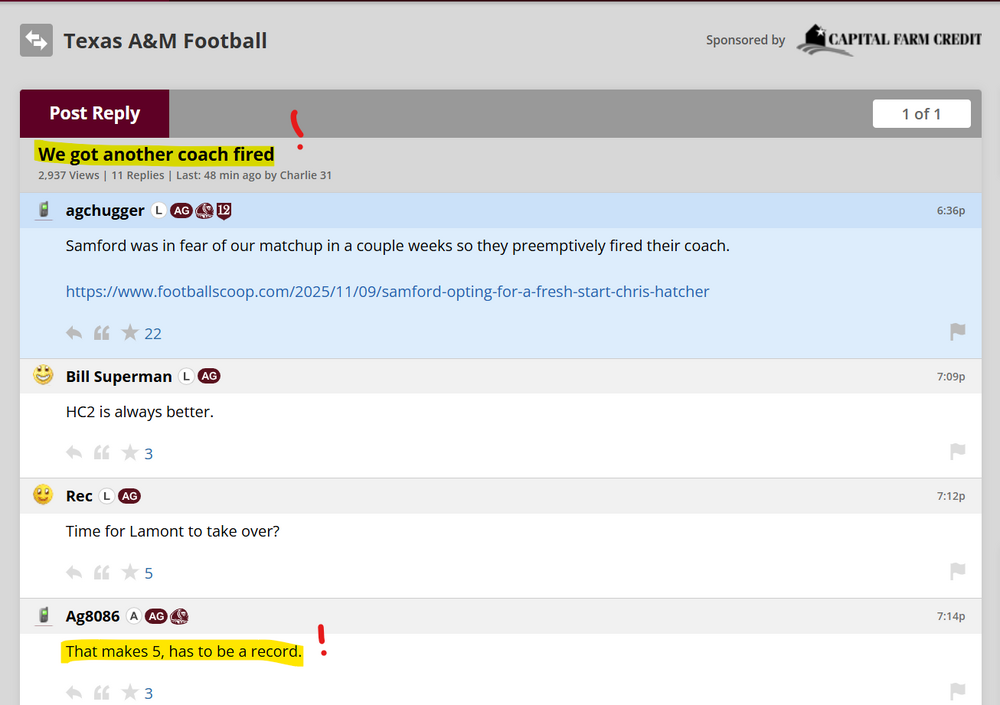Open Bill Superman's profile name
This screenshot has height=705, width=1000.
[118, 377]
